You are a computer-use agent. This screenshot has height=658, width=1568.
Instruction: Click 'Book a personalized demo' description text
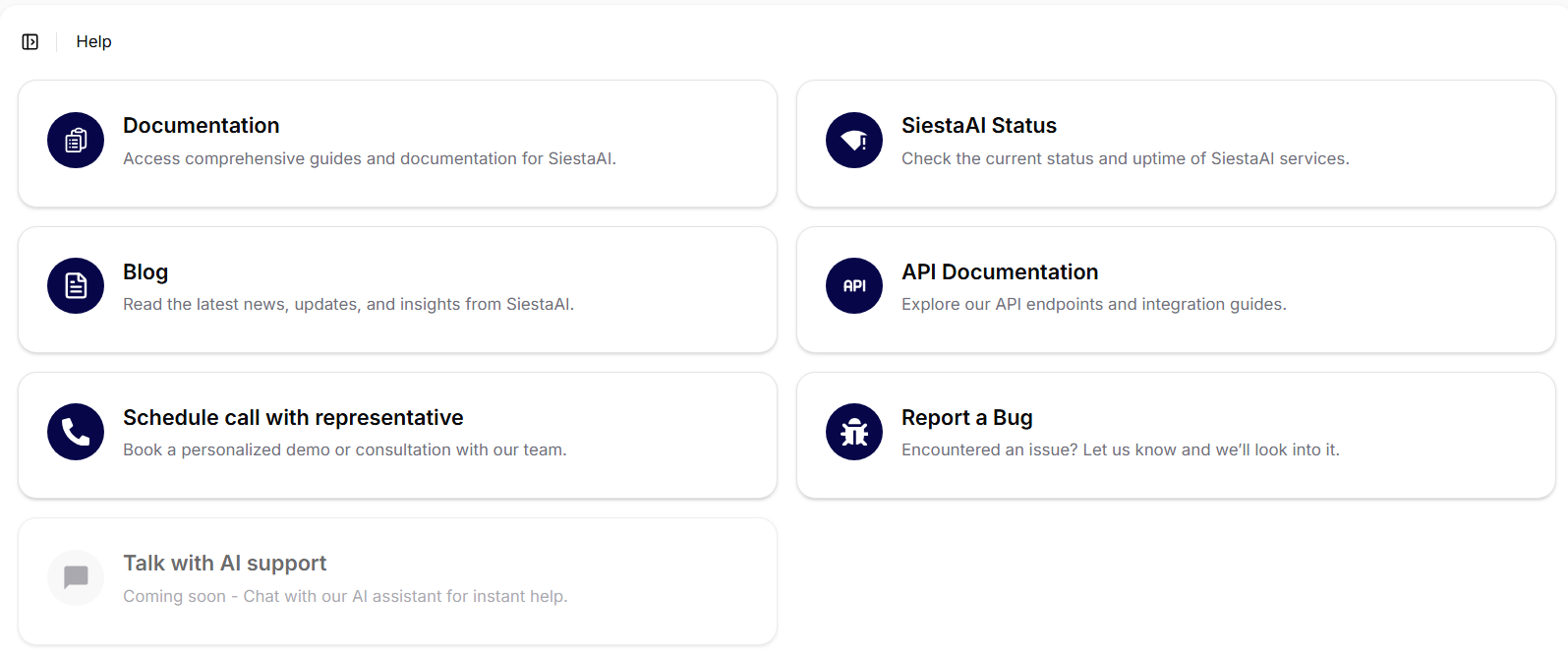pyautogui.click(x=344, y=450)
